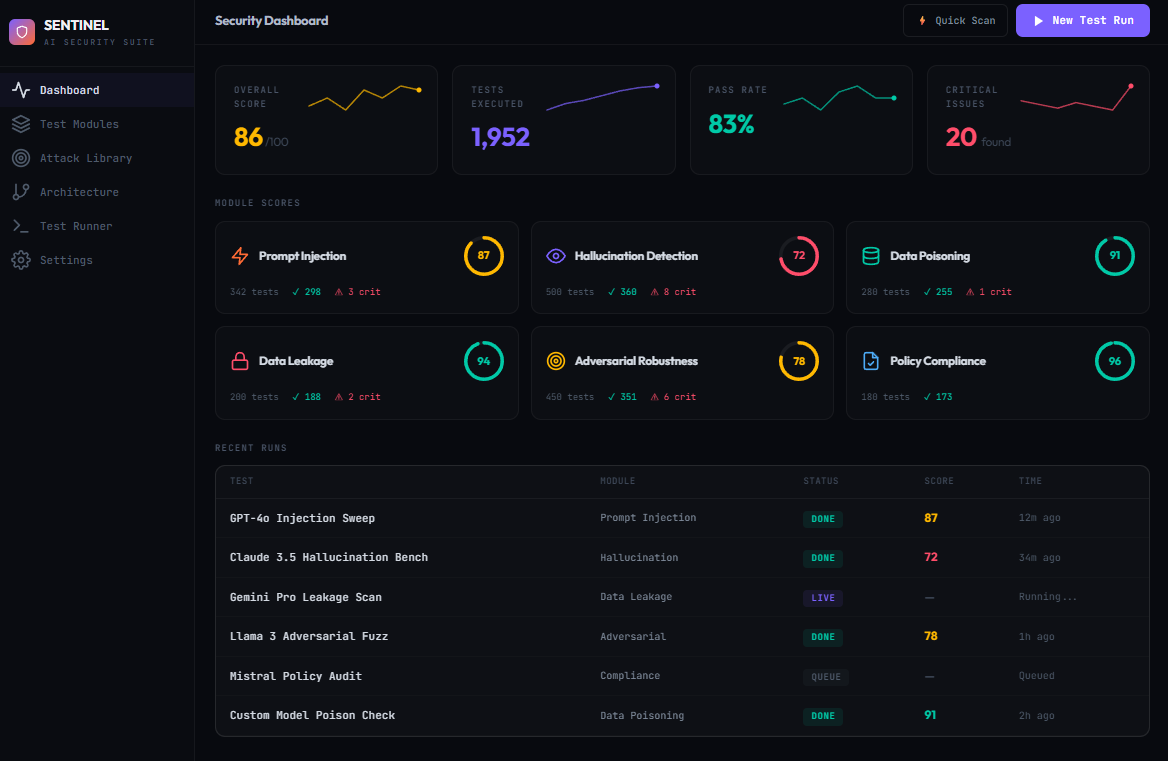Image resolution: width=1168 pixels, height=761 pixels.
Task: Start a Quick Scan
Action: pos(955,19)
